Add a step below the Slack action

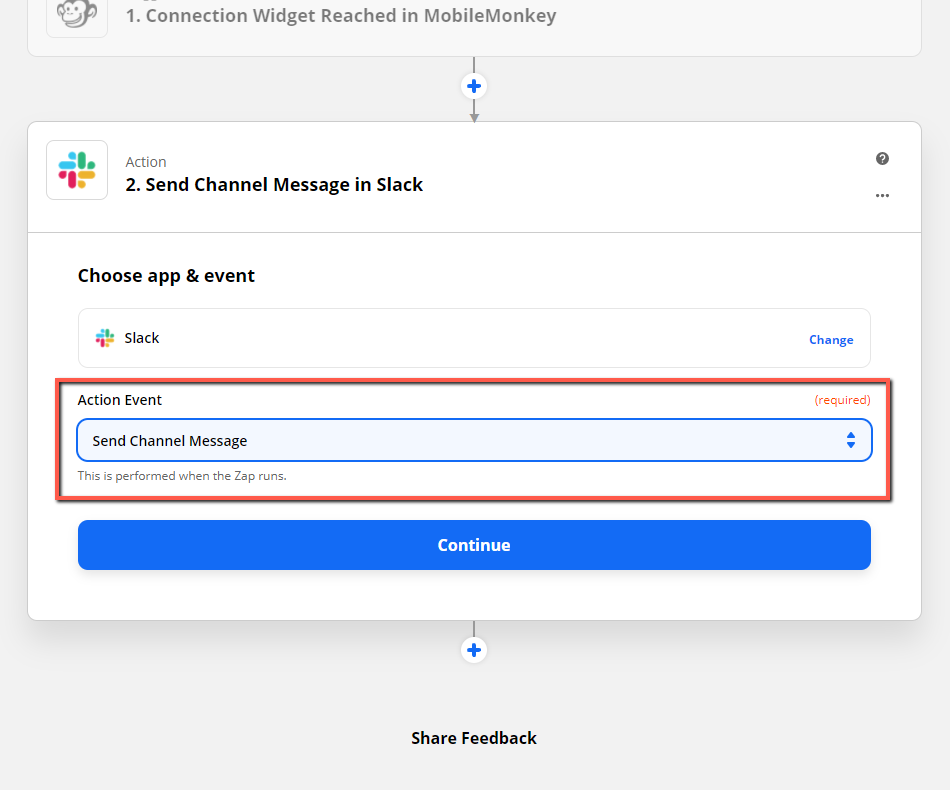click(474, 650)
